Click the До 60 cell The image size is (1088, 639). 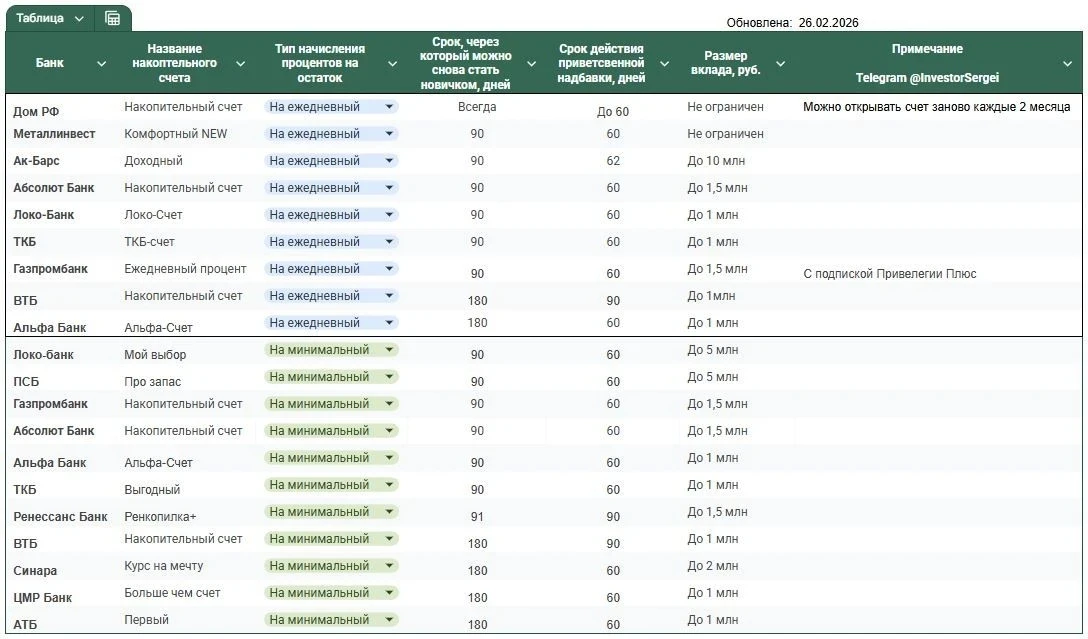[x=613, y=112]
